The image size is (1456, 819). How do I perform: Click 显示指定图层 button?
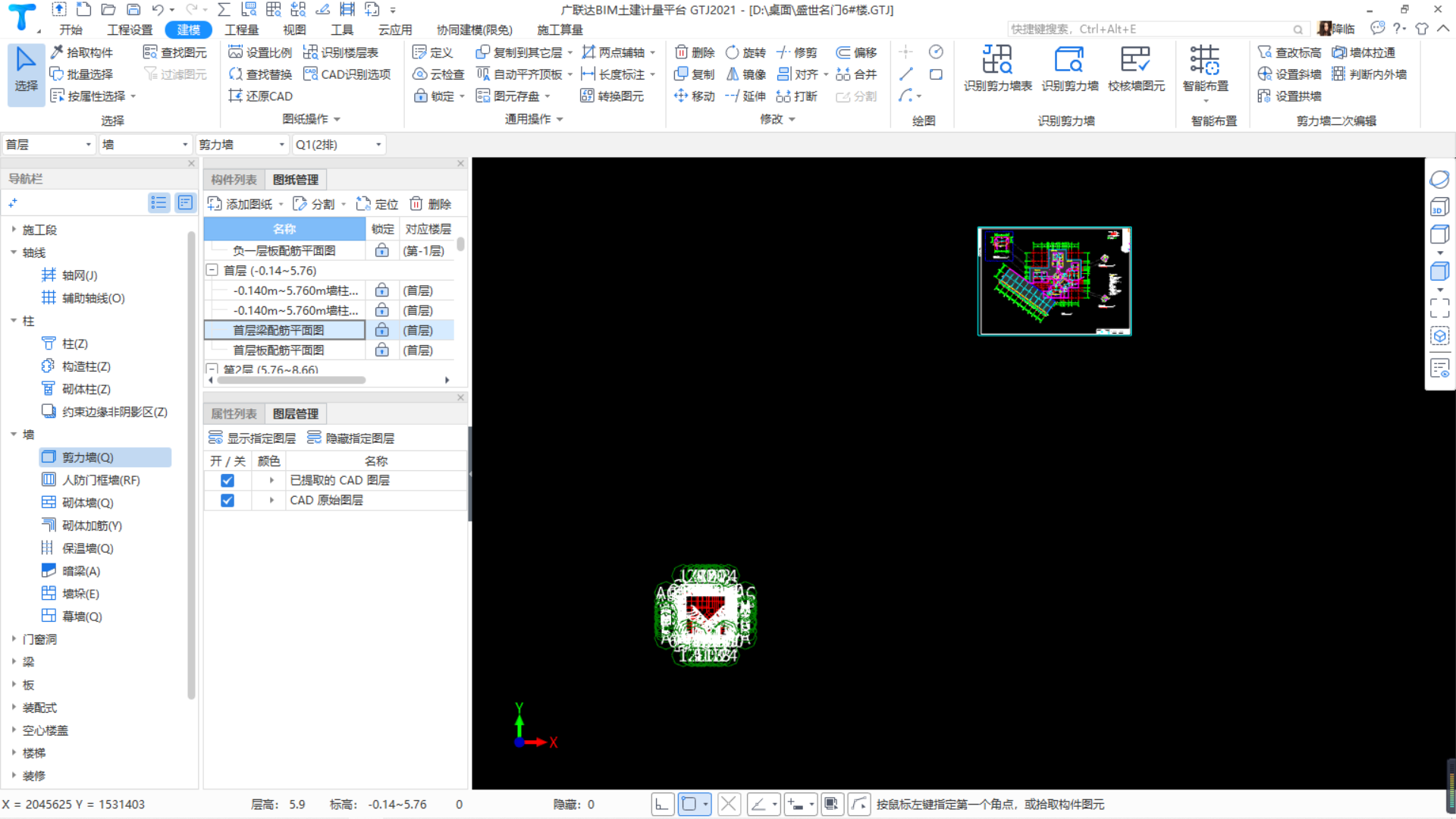tap(252, 438)
